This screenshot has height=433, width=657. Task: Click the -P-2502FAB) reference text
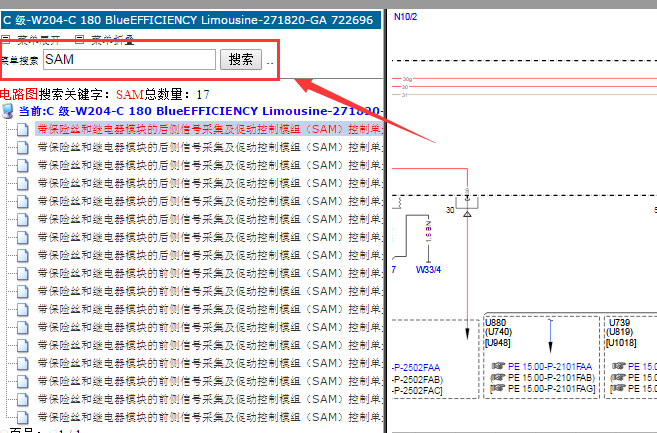[x=417, y=379]
